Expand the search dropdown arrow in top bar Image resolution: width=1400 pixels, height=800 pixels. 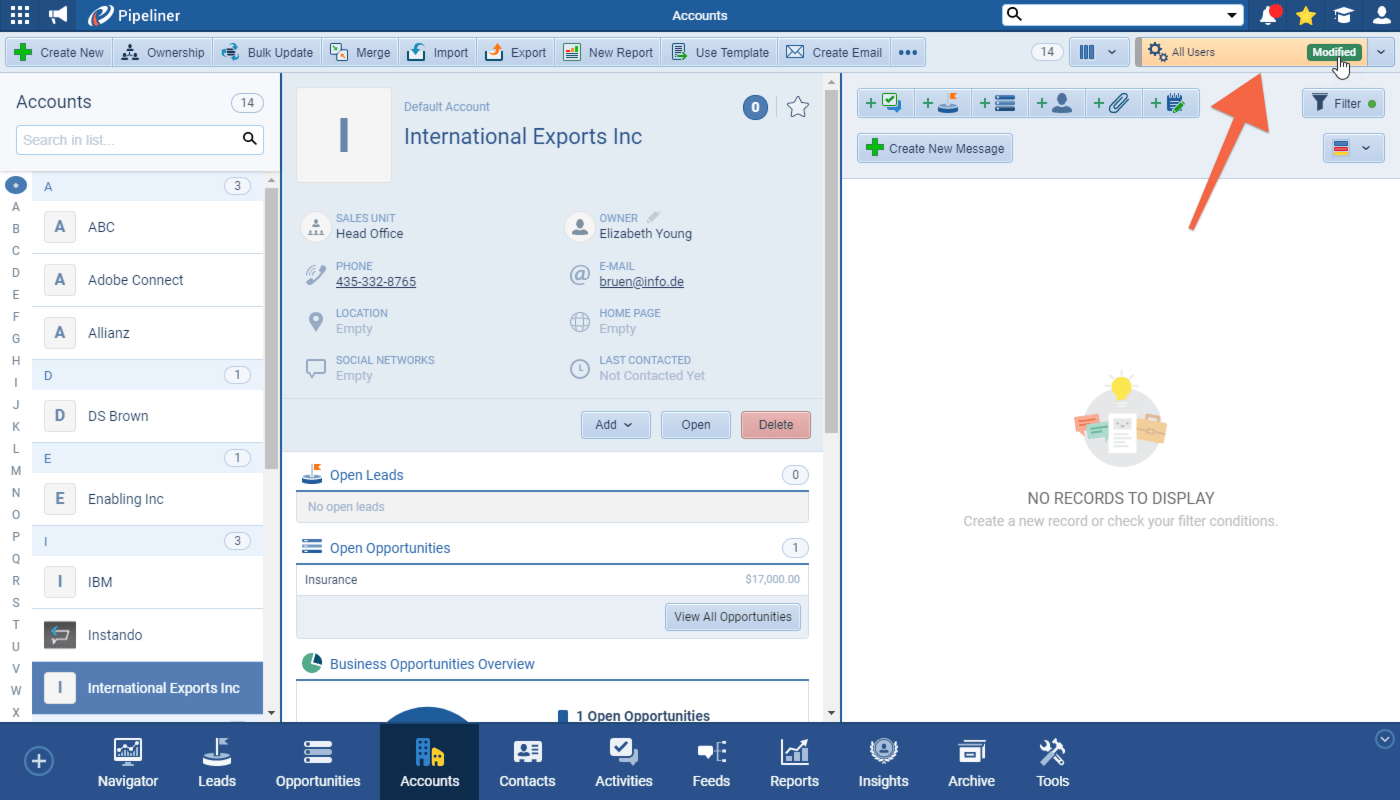1232,15
